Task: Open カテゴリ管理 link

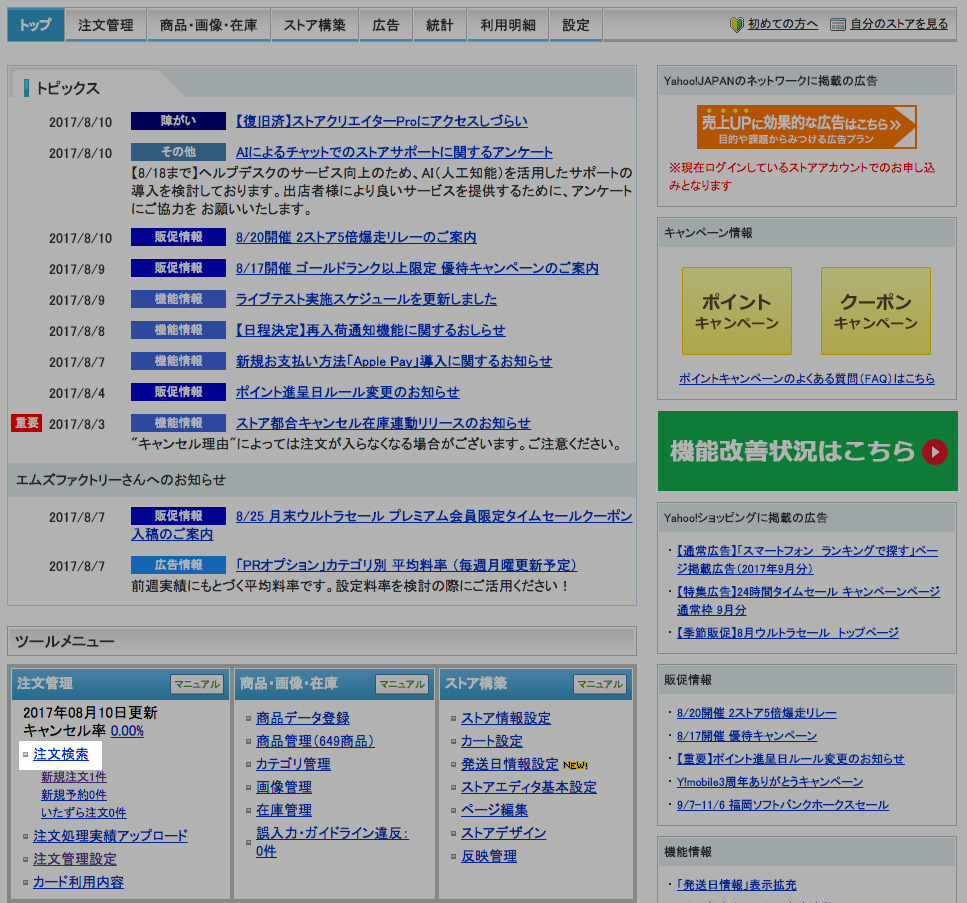Action: click(x=293, y=764)
